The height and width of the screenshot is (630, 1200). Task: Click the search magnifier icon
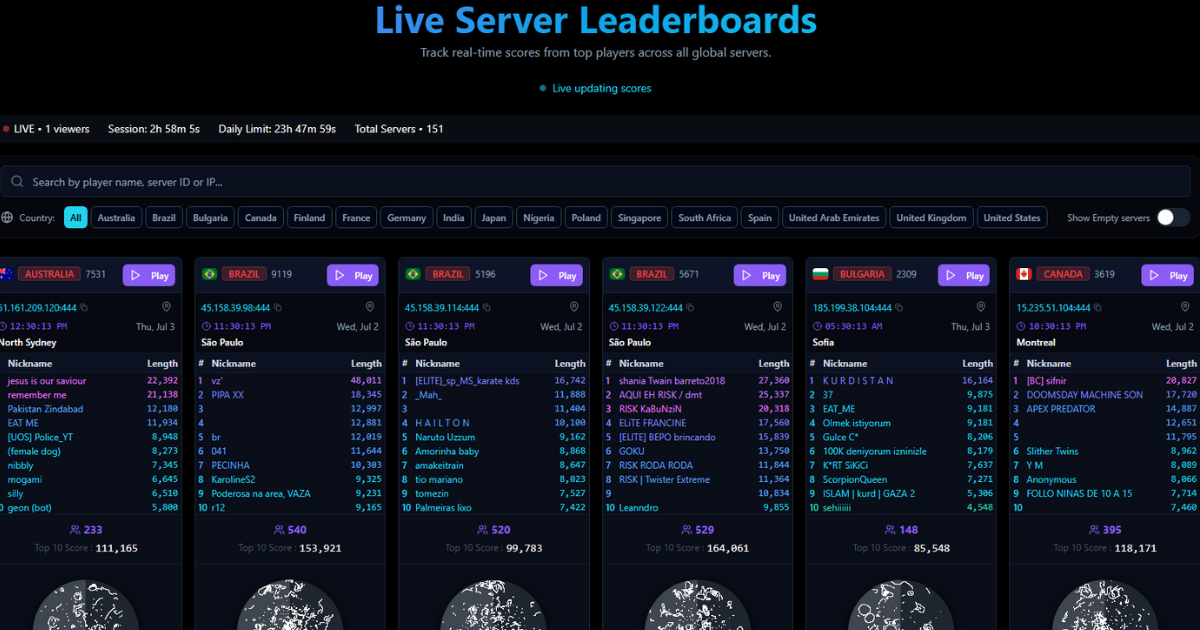[19, 181]
